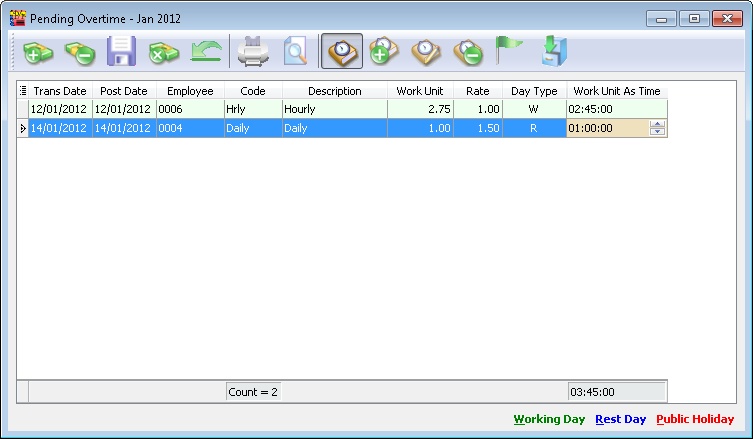Decrease time with spinner down arrow
The height and width of the screenshot is (439, 753).
tap(657, 132)
